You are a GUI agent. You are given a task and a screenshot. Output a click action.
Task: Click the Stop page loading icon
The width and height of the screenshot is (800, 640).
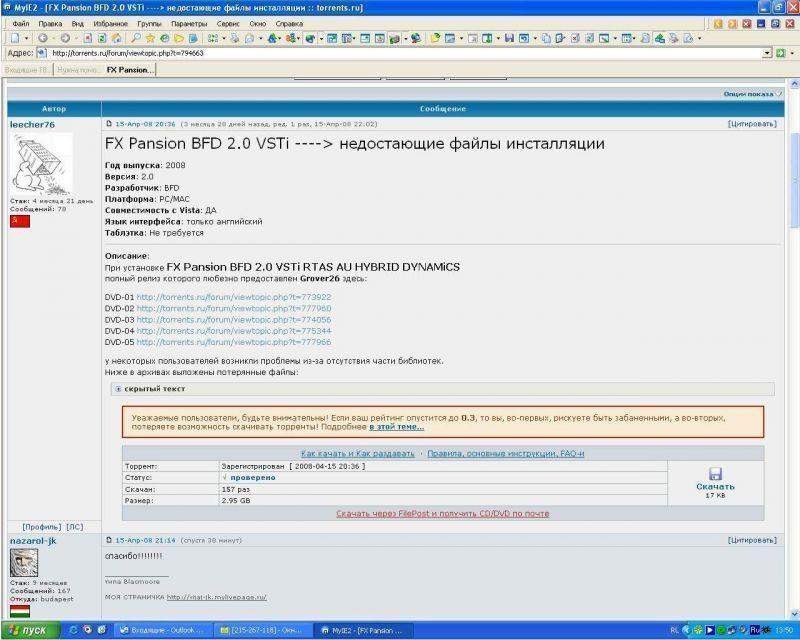click(x=88, y=38)
